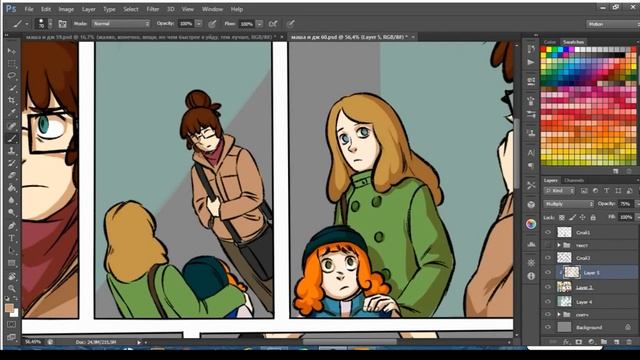This screenshot has width=640, height=360.
Task: Toggle lock all padlock icon
Action: (x=593, y=218)
